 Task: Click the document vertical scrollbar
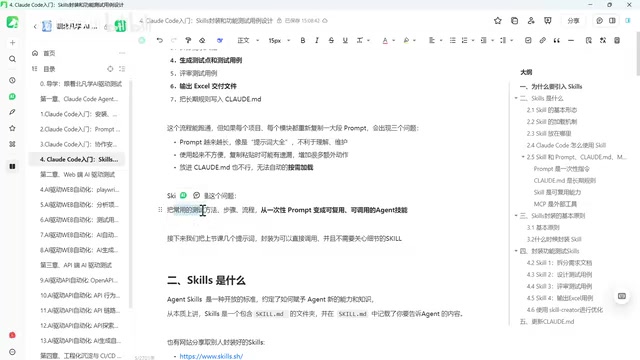click(x=638, y=55)
